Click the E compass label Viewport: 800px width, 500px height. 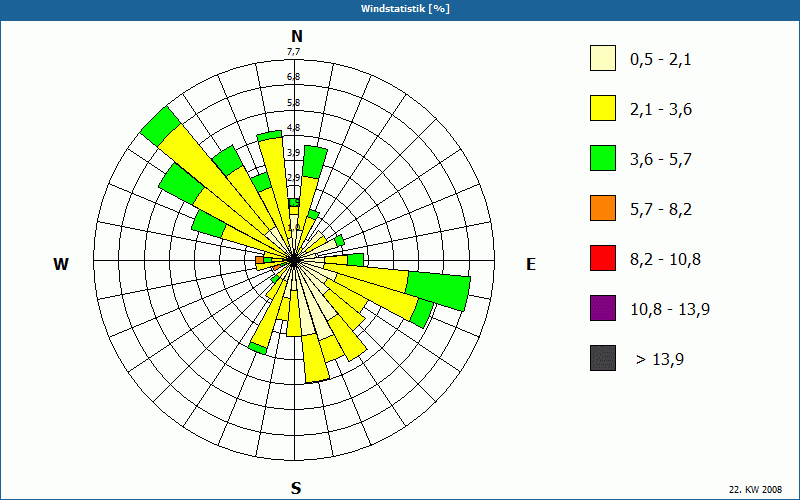click(531, 264)
